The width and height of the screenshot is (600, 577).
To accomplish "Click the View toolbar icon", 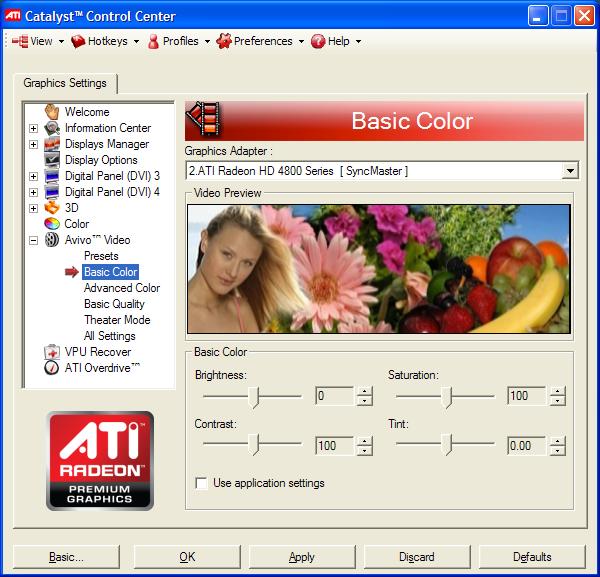I will 20,41.
